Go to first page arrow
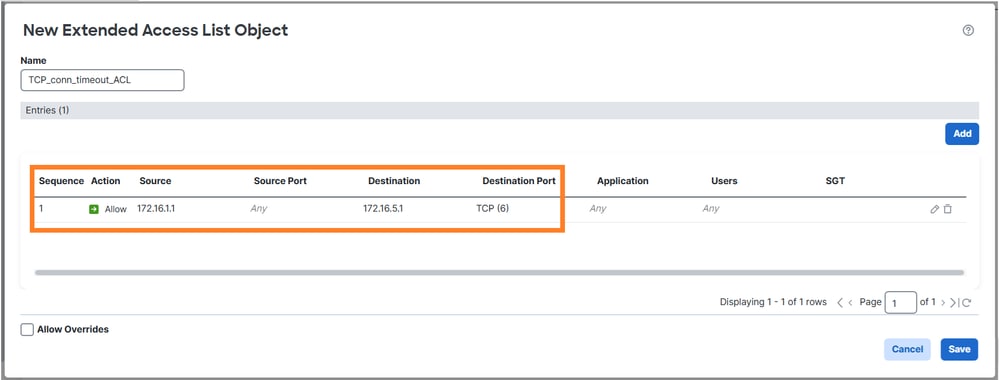The width and height of the screenshot is (999, 380). [840, 303]
